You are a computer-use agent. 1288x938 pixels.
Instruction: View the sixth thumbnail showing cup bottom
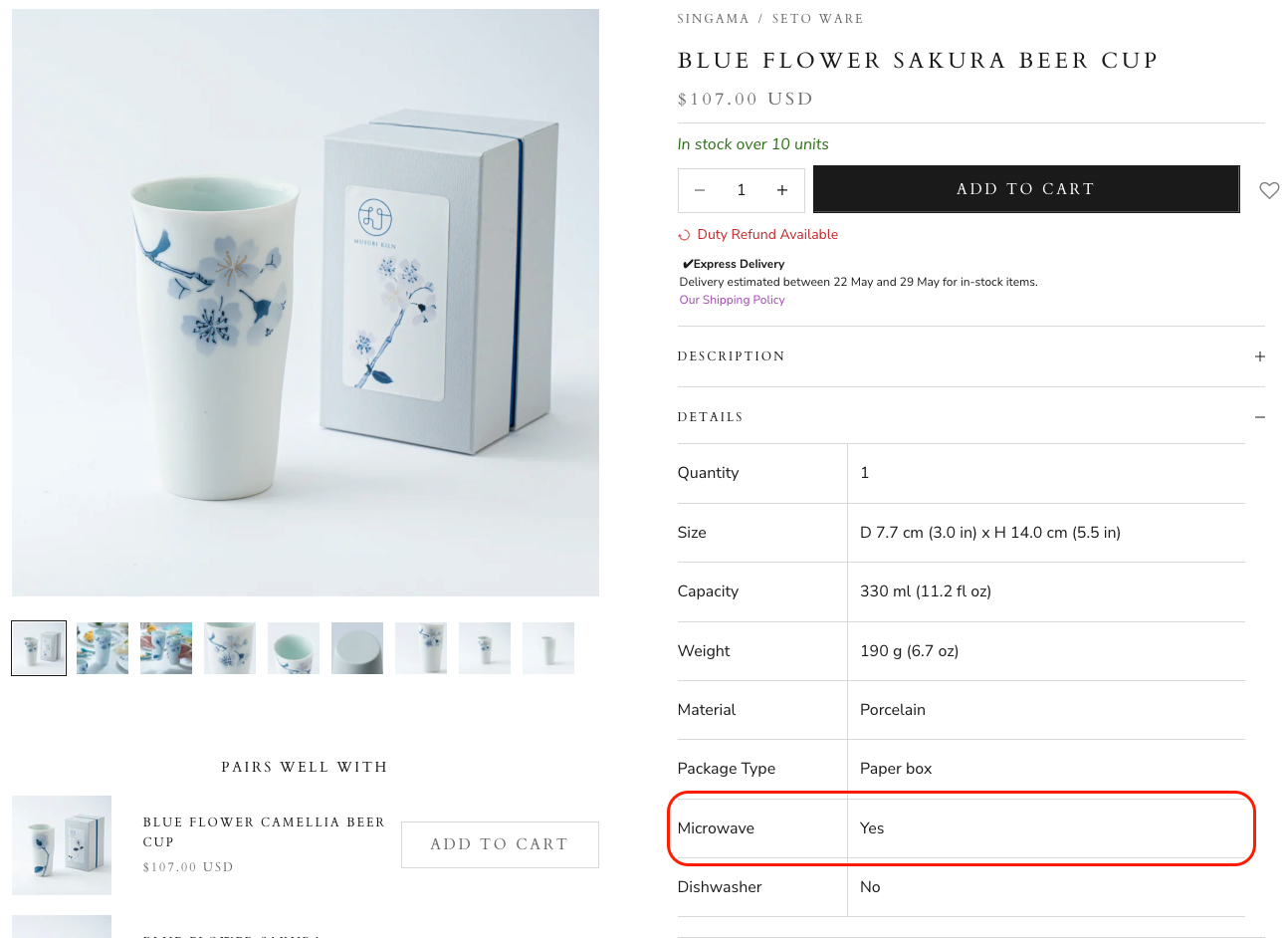pyautogui.click(x=357, y=648)
